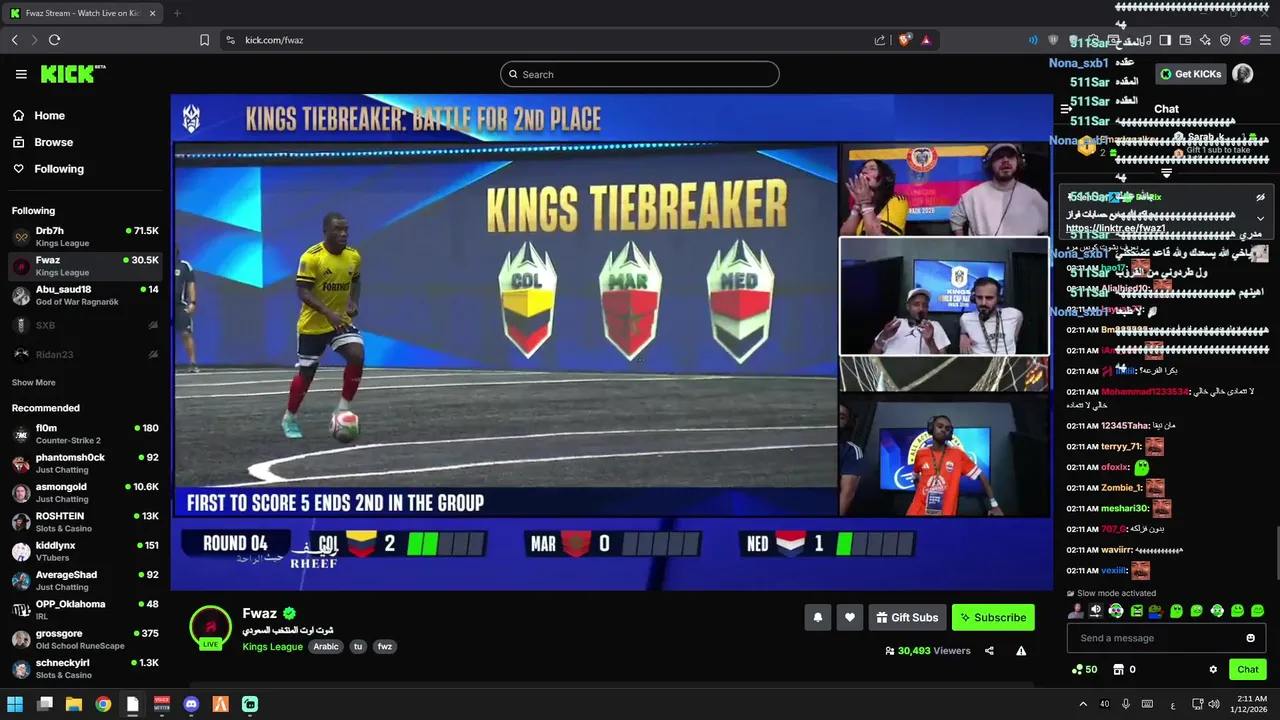Viewport: 1280px width, 720px height.
Task: Enable notifications with the bell icon
Action: click(817, 618)
